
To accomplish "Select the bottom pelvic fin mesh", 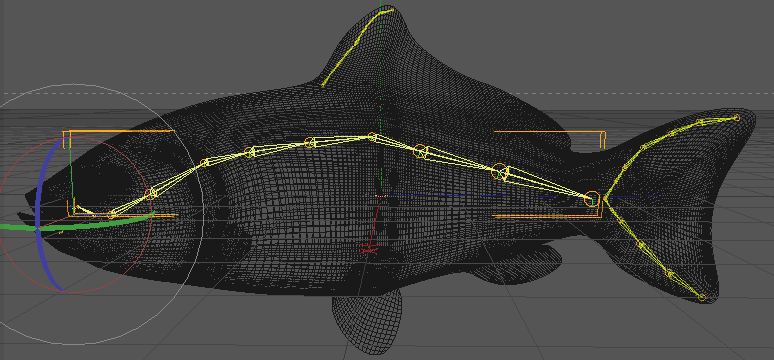I will (x=368, y=321).
